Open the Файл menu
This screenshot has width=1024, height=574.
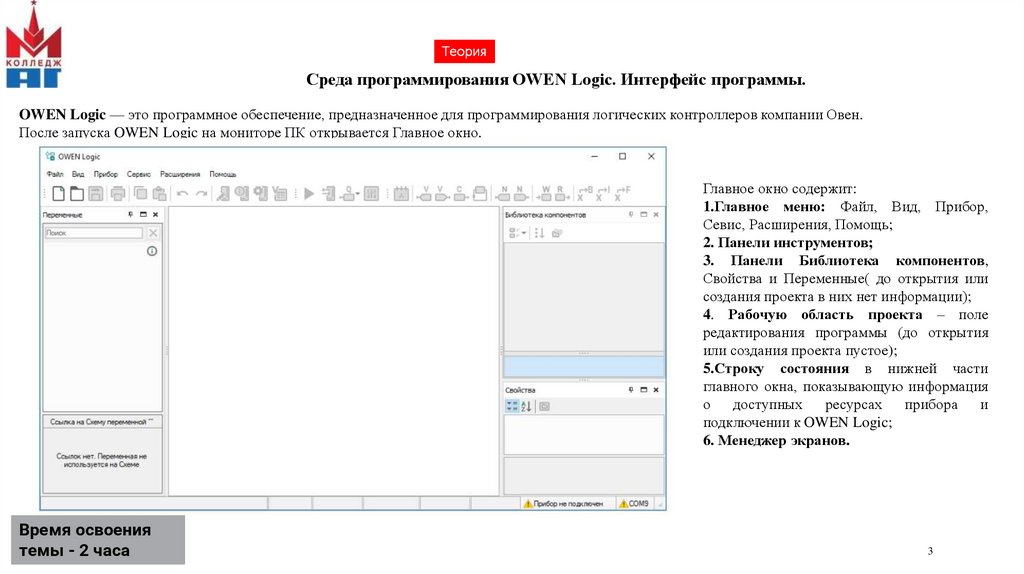click(55, 174)
